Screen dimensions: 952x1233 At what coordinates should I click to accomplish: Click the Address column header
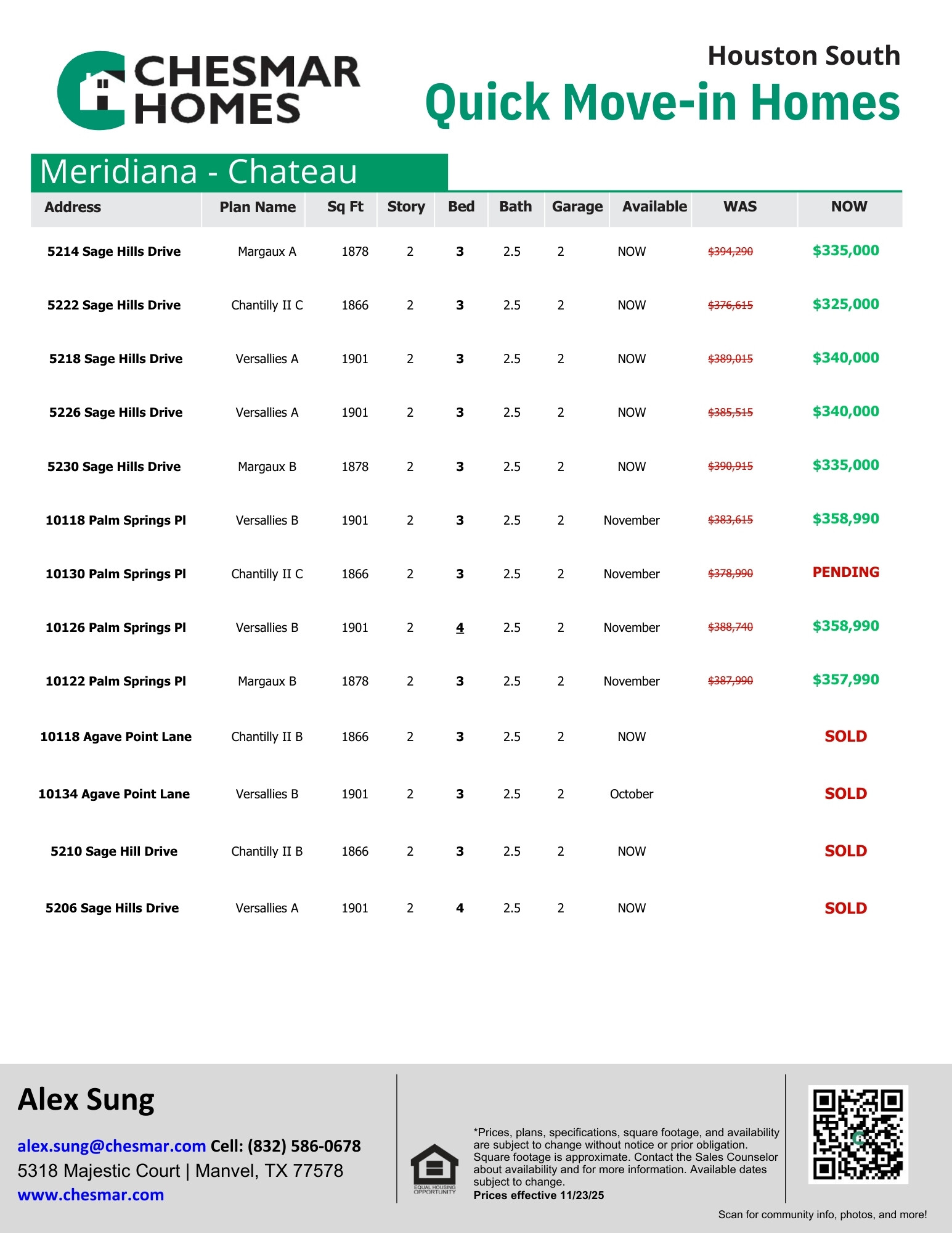pyautogui.click(x=73, y=207)
